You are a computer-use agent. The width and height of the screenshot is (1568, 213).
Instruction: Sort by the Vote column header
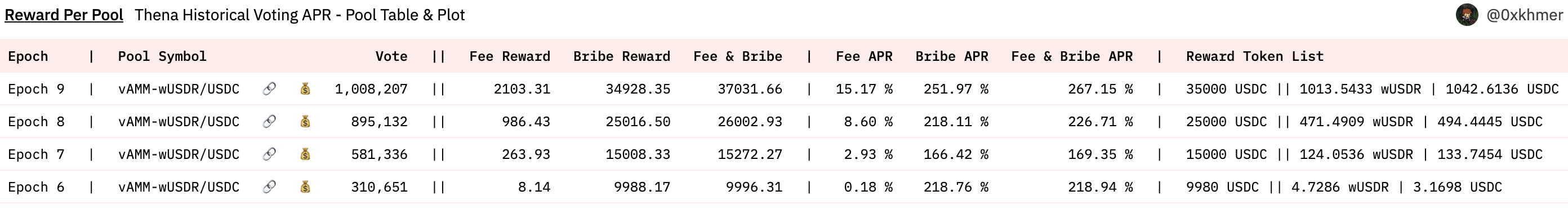391,56
